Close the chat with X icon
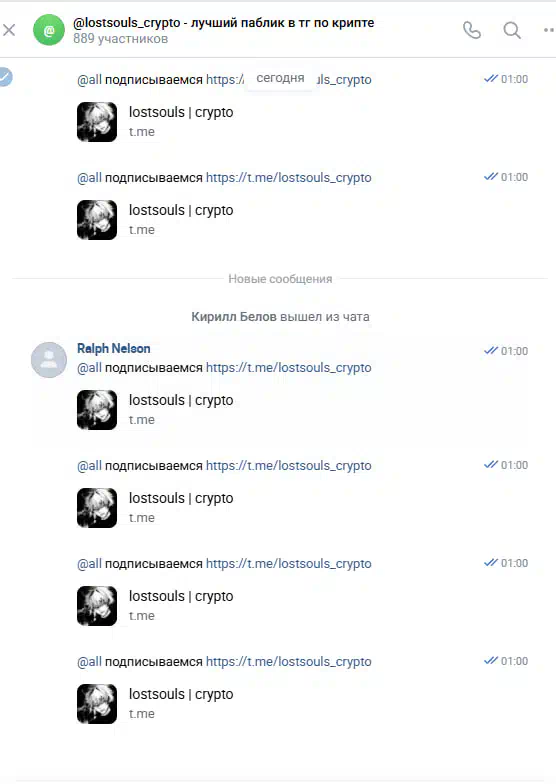This screenshot has width=556, height=784. coord(8,30)
